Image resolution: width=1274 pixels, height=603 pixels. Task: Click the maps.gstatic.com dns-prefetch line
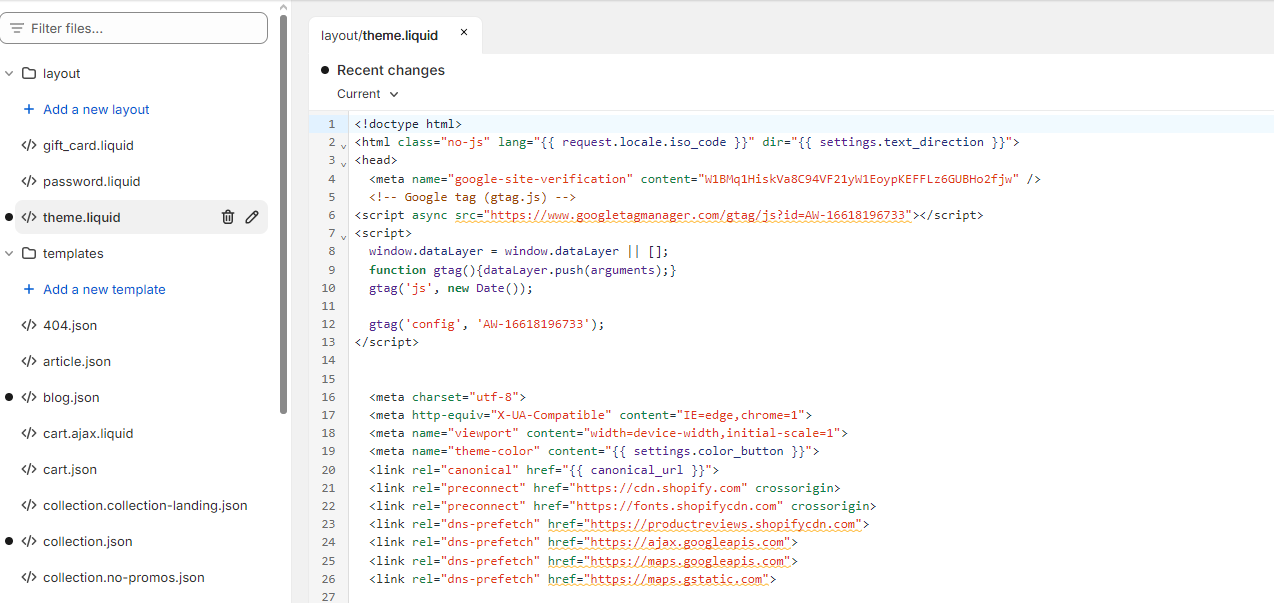pos(573,579)
